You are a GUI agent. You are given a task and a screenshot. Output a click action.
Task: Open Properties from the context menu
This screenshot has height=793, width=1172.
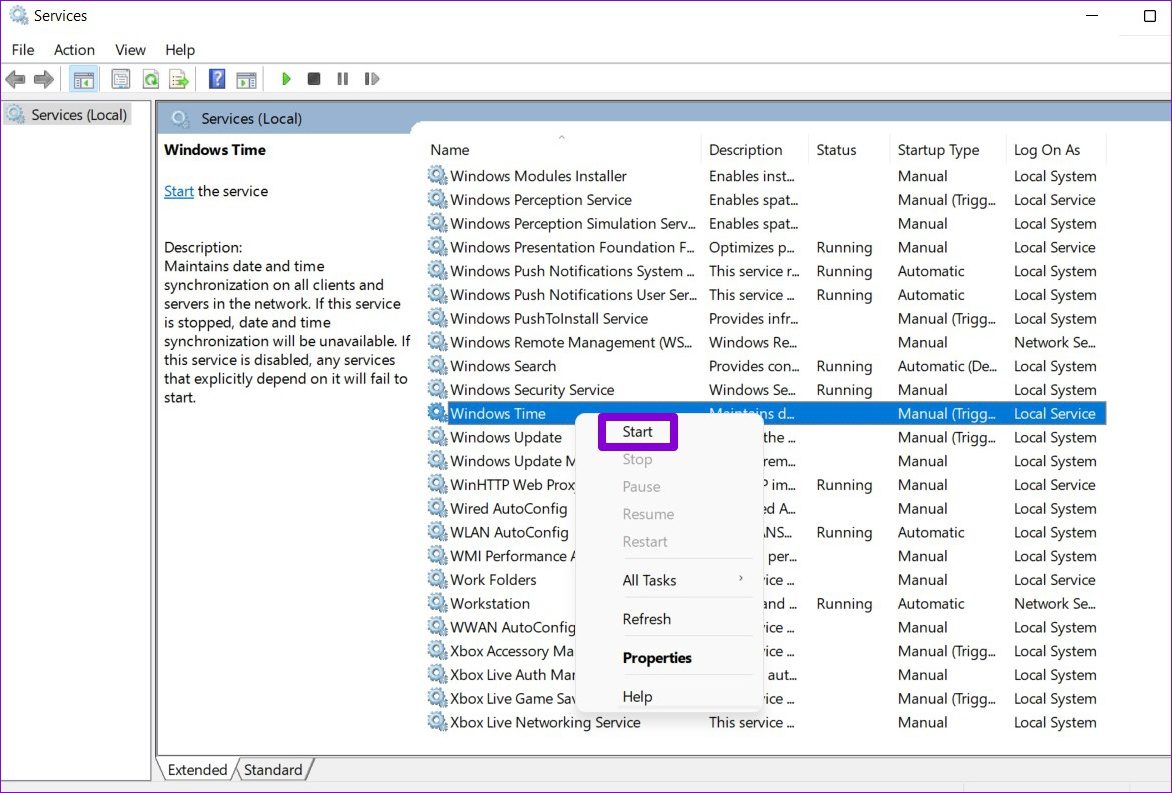click(x=657, y=658)
